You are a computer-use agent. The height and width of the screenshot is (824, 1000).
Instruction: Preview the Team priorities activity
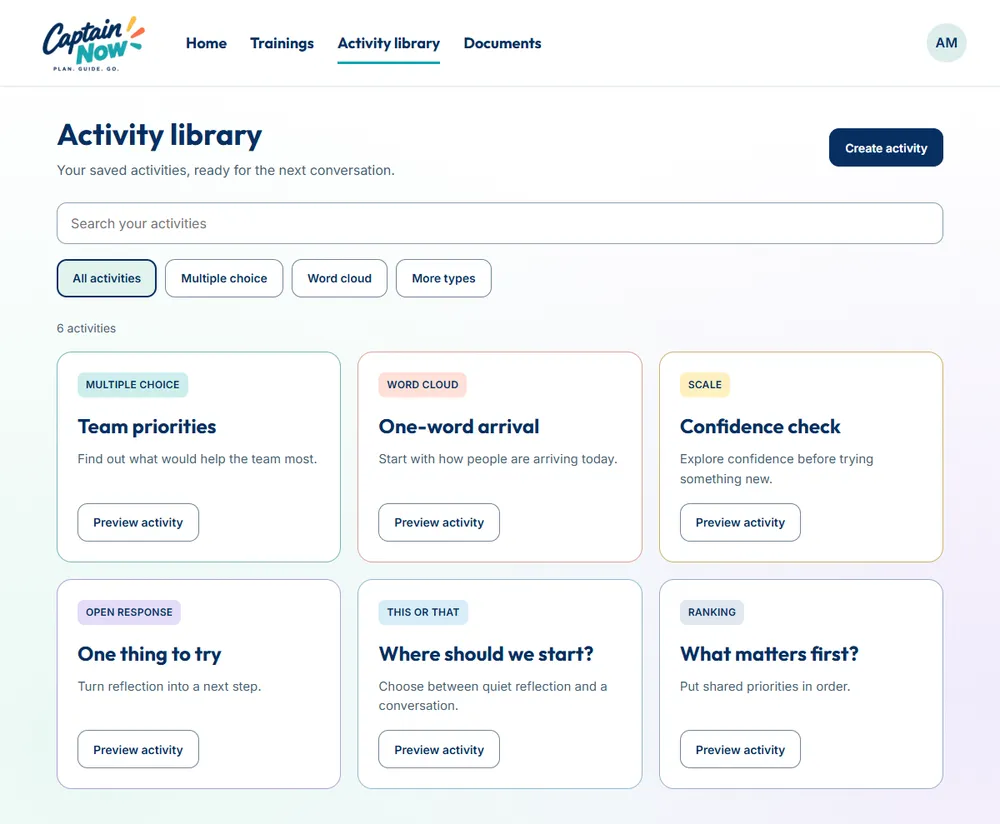(138, 522)
